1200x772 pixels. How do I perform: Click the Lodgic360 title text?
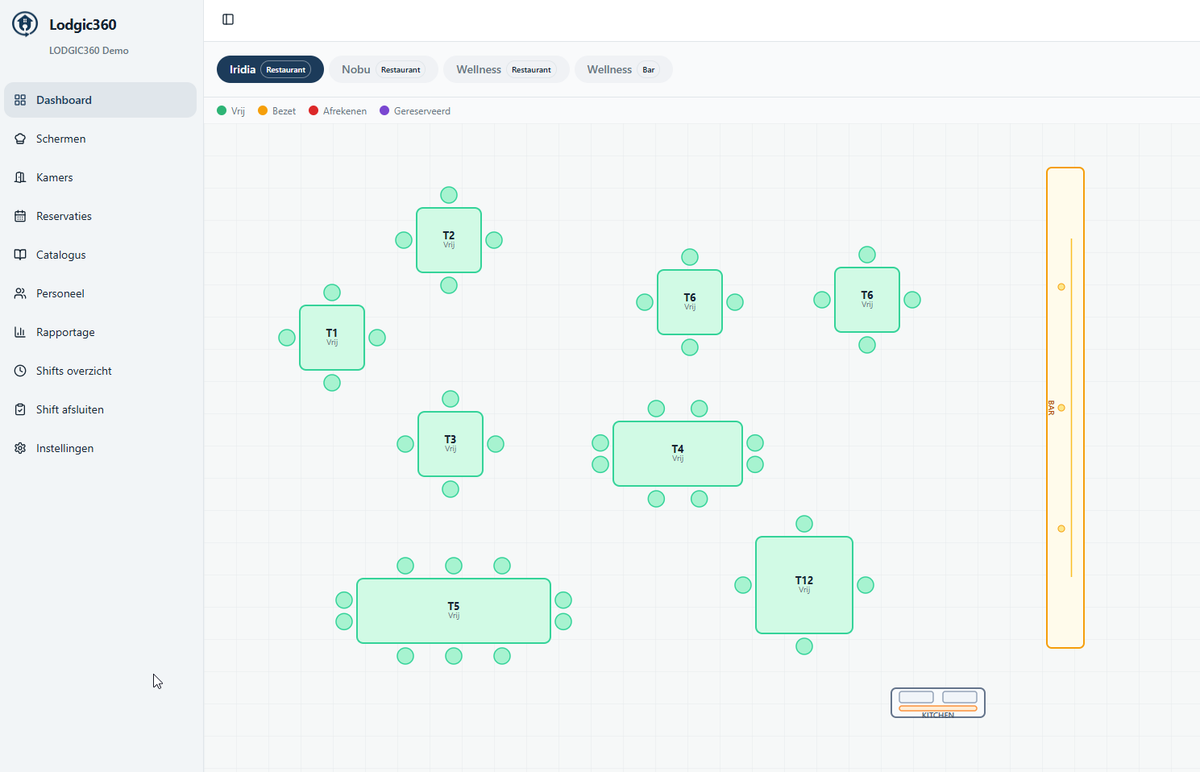coord(83,25)
